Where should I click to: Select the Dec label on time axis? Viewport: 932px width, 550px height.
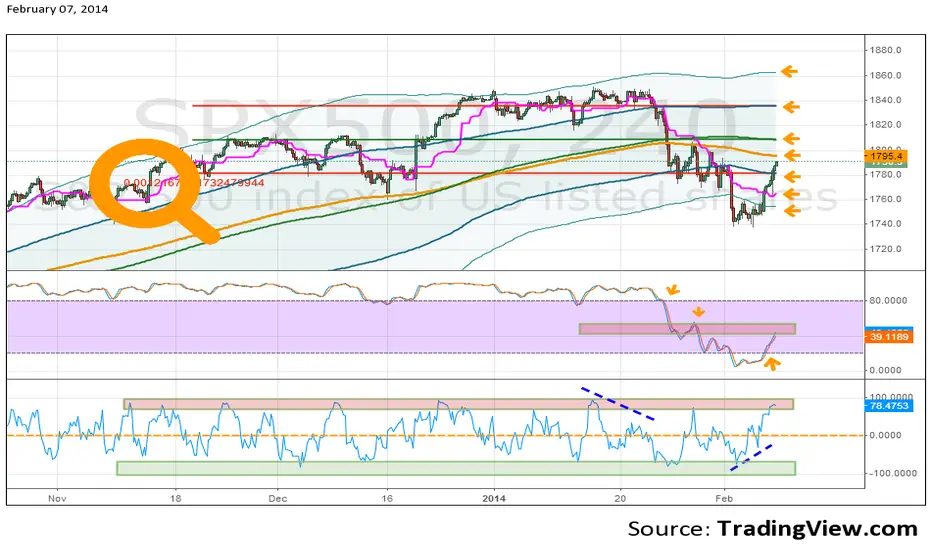278,498
